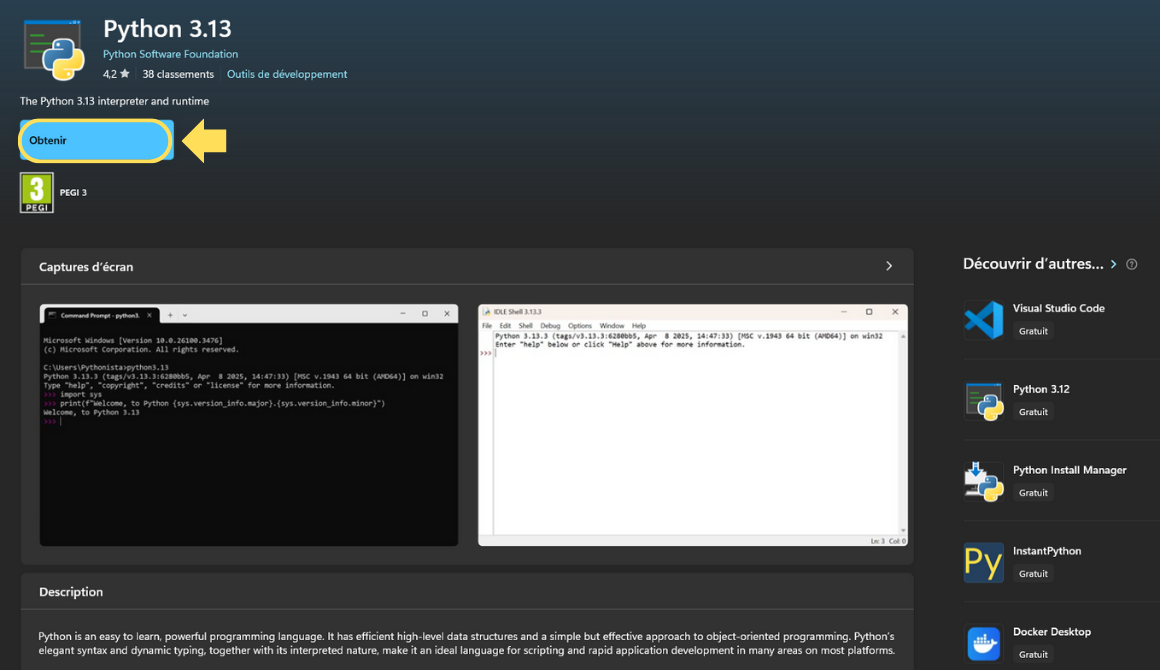Screen dimensions: 1161x671
Task: Click the PEGI 3 label text
Action: click(x=73, y=193)
